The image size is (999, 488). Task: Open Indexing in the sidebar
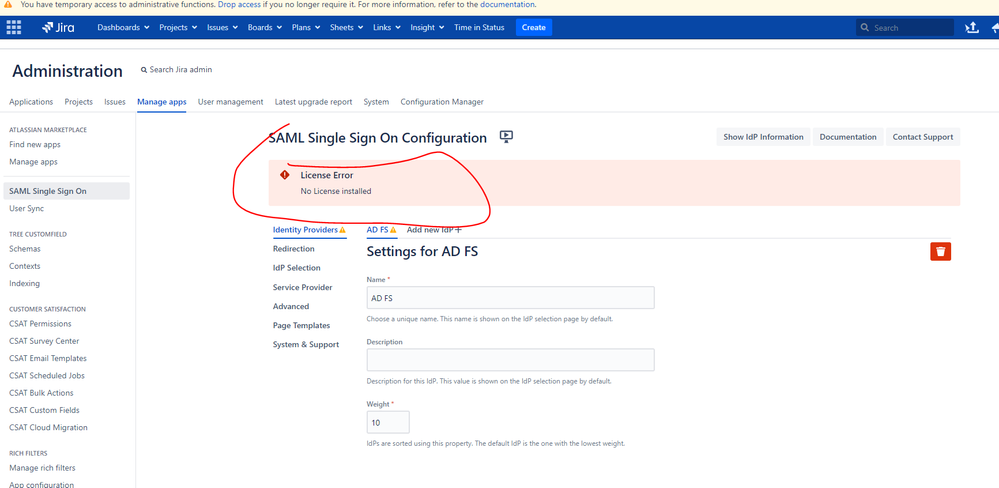click(x=24, y=283)
